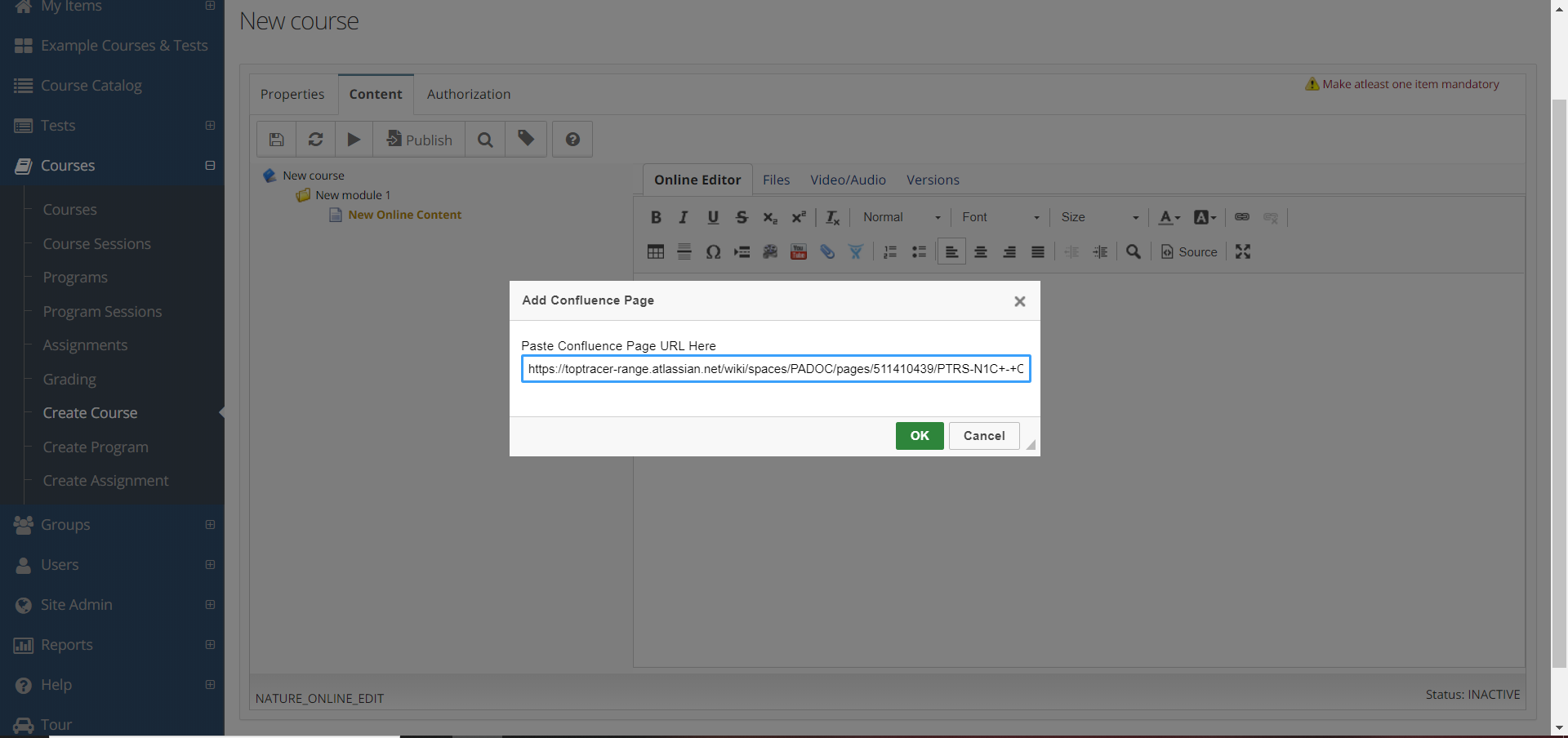
Task: Open the Normal paragraph format dropdown
Action: pyautogui.click(x=901, y=217)
